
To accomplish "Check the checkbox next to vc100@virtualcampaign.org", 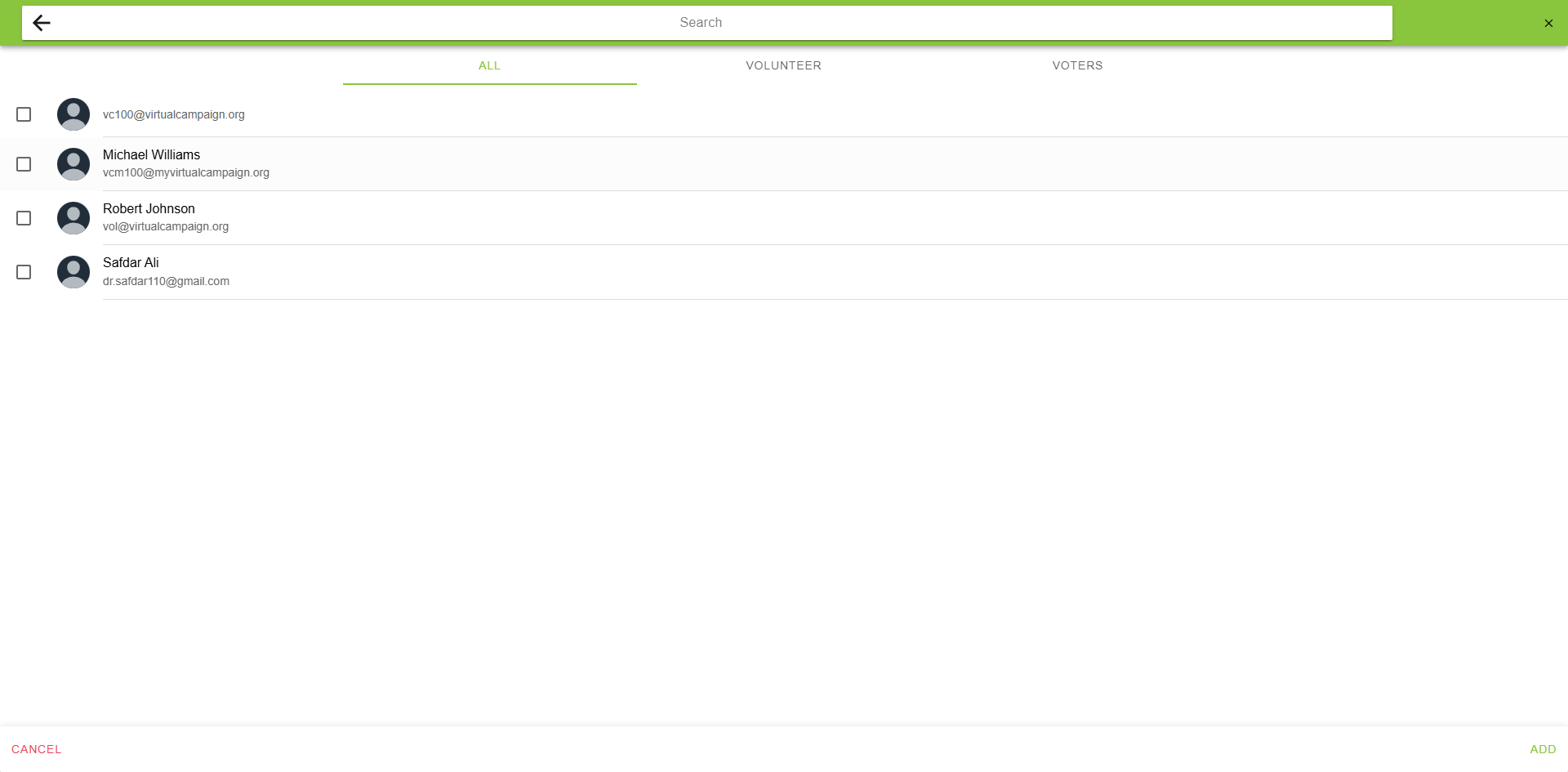I will tap(23, 114).
